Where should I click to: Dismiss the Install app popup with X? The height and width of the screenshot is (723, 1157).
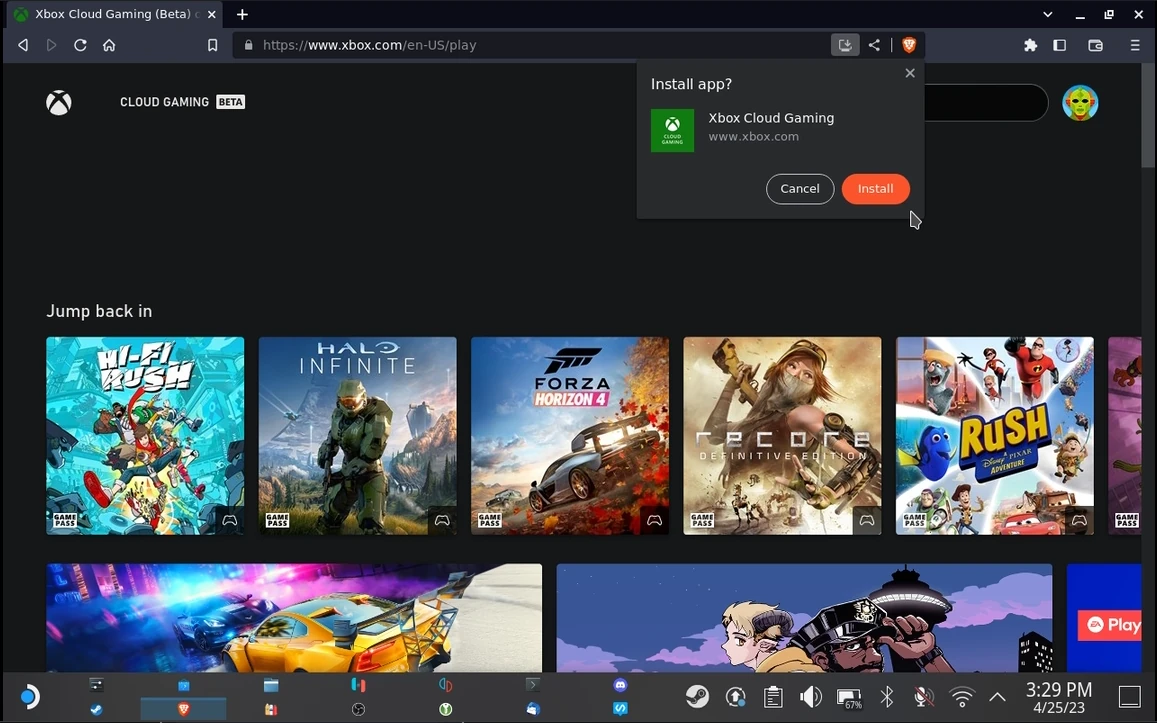pos(910,73)
